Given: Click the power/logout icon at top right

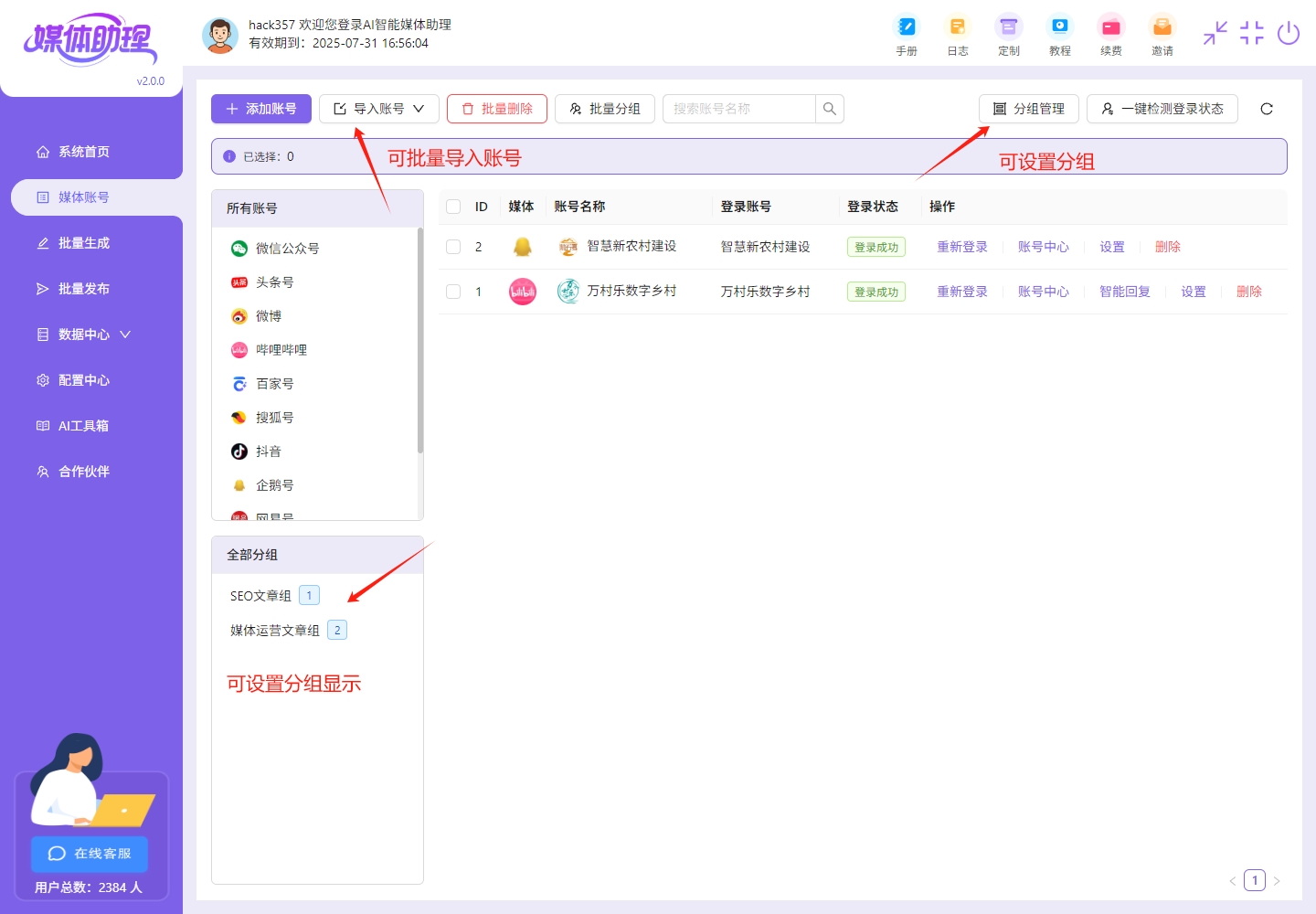Looking at the screenshot, I should coord(1289,33).
